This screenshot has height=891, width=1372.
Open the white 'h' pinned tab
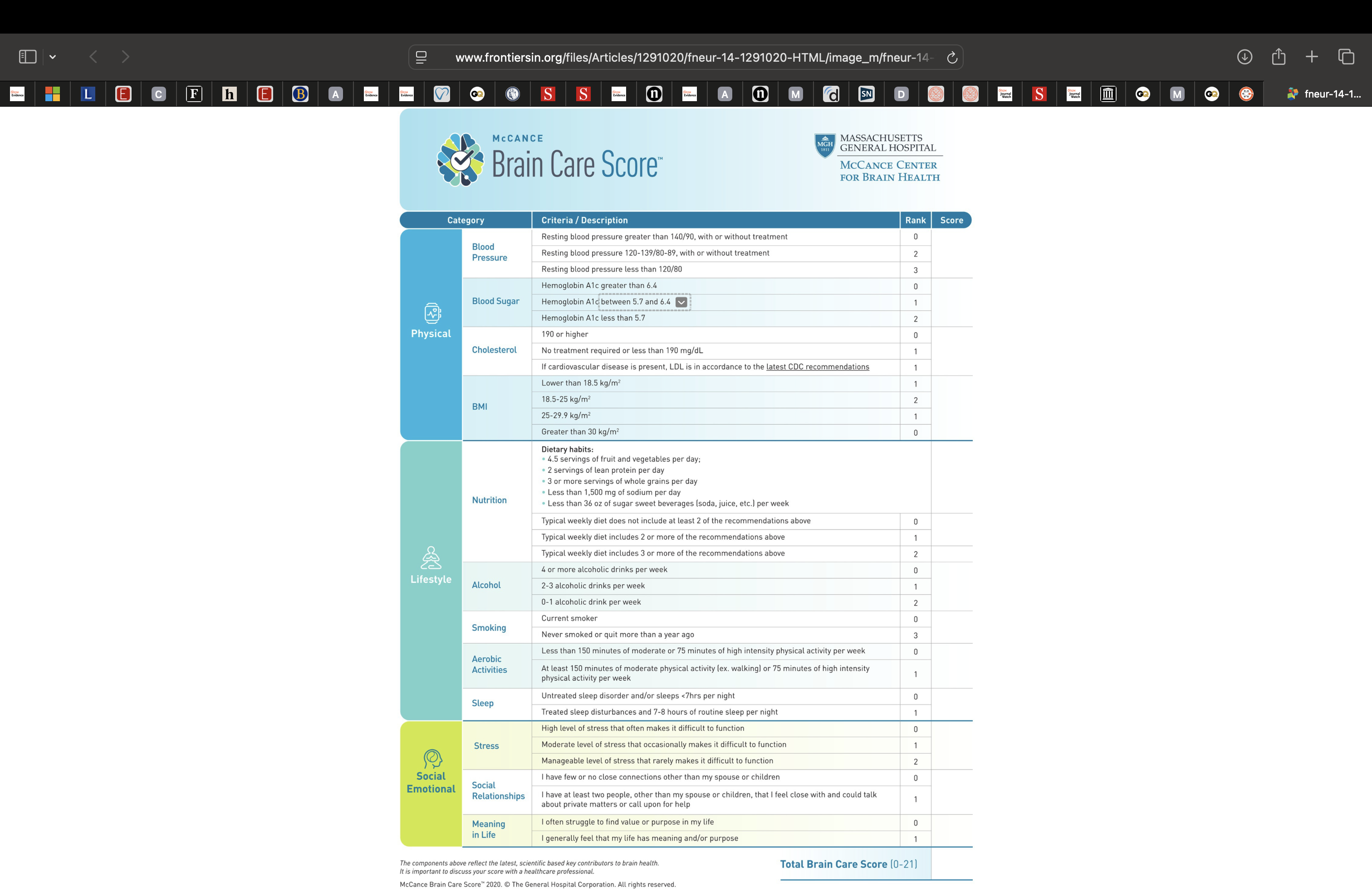click(230, 94)
